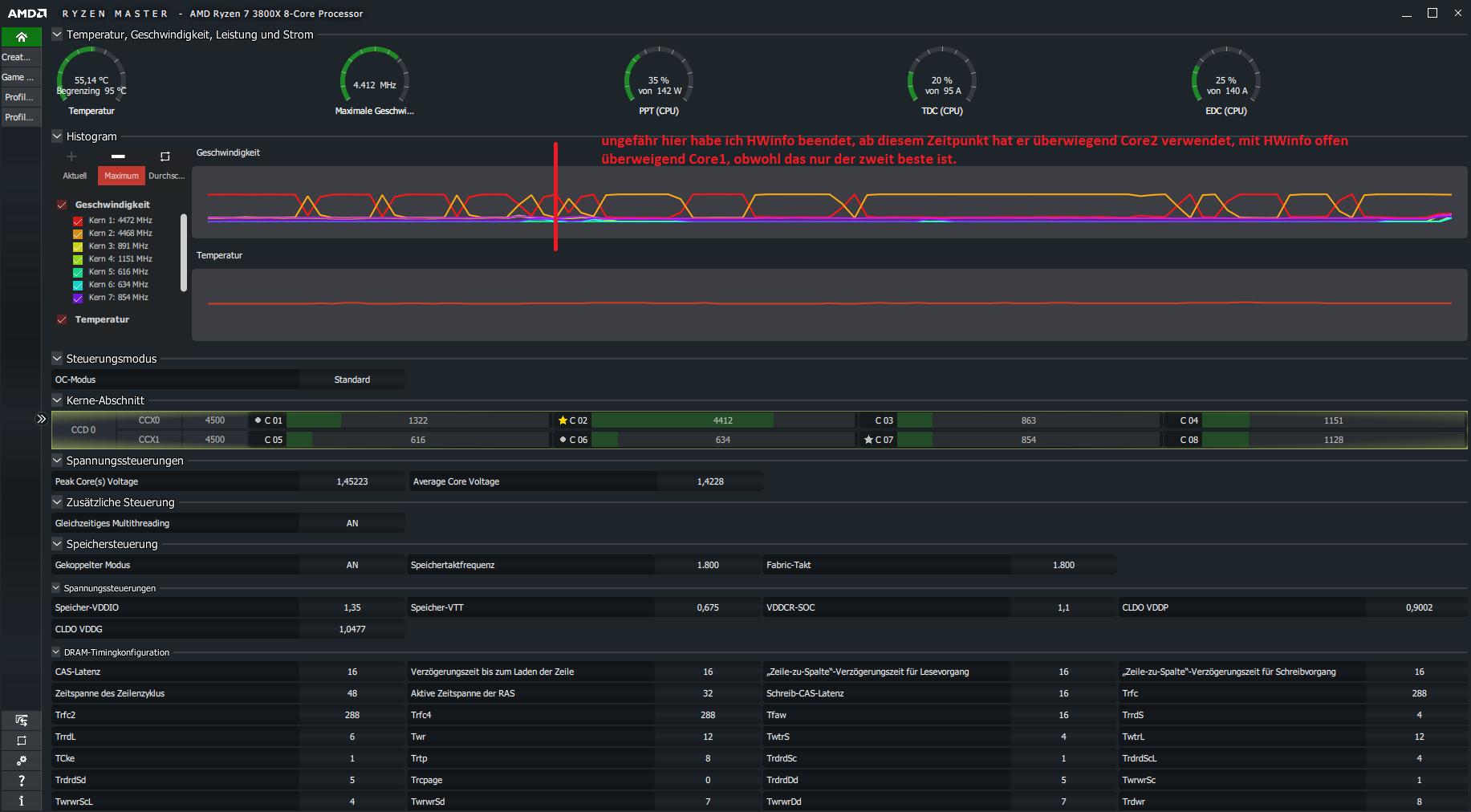Image resolution: width=1471 pixels, height=812 pixels.
Task: Open the Game ... profile tab
Action: click(x=21, y=77)
